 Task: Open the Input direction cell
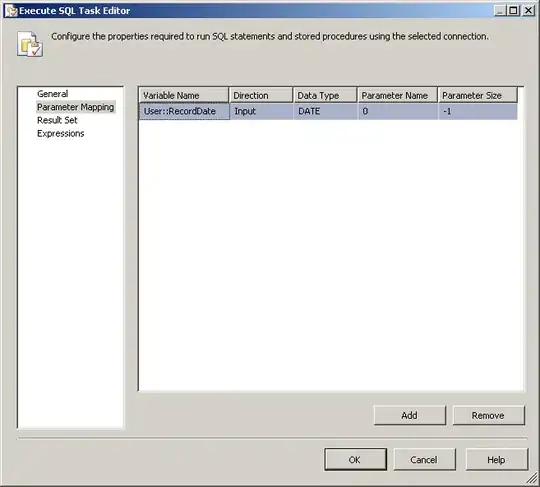pyautogui.click(x=261, y=111)
